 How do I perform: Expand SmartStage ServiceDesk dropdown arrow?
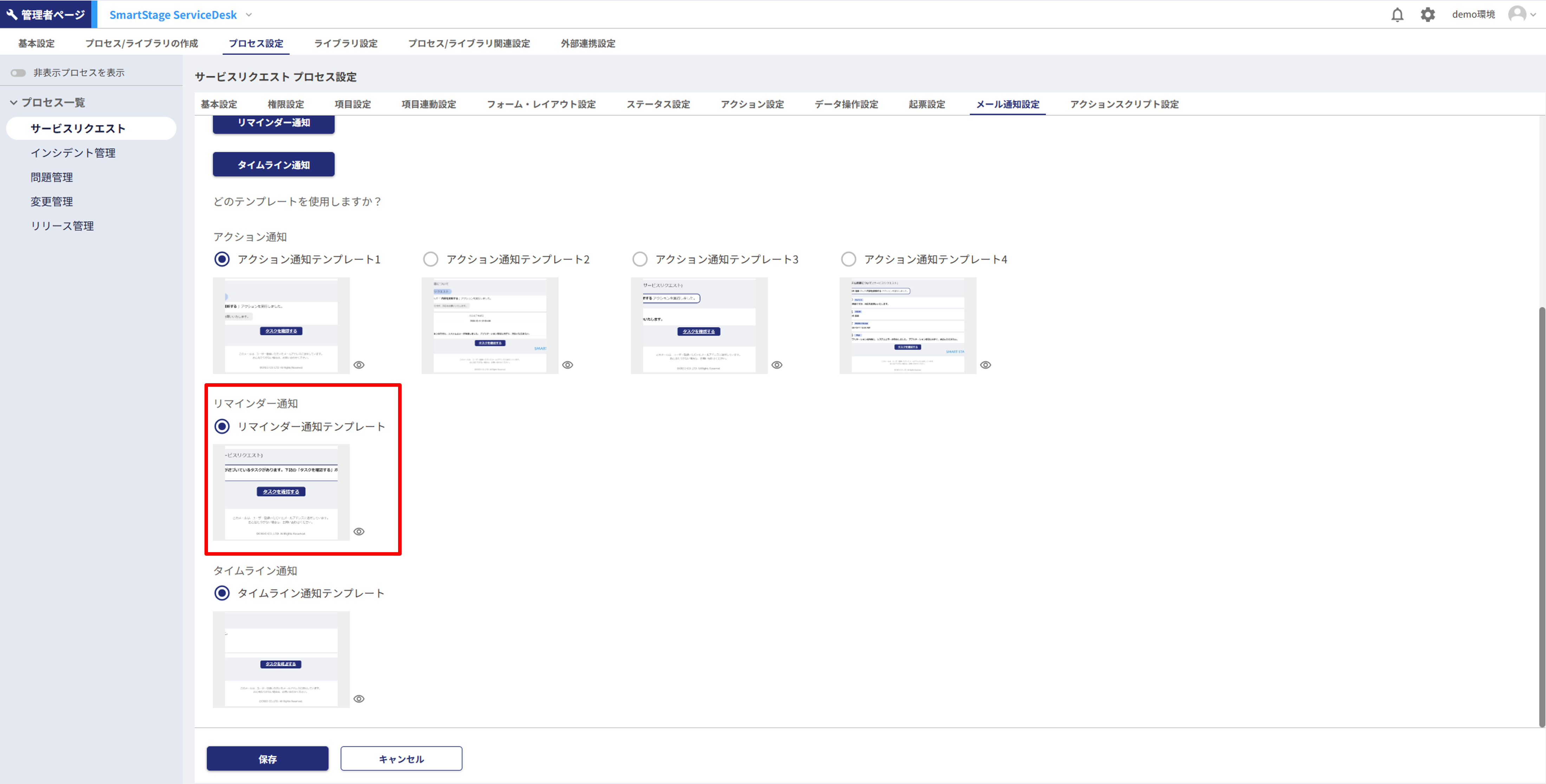point(249,14)
